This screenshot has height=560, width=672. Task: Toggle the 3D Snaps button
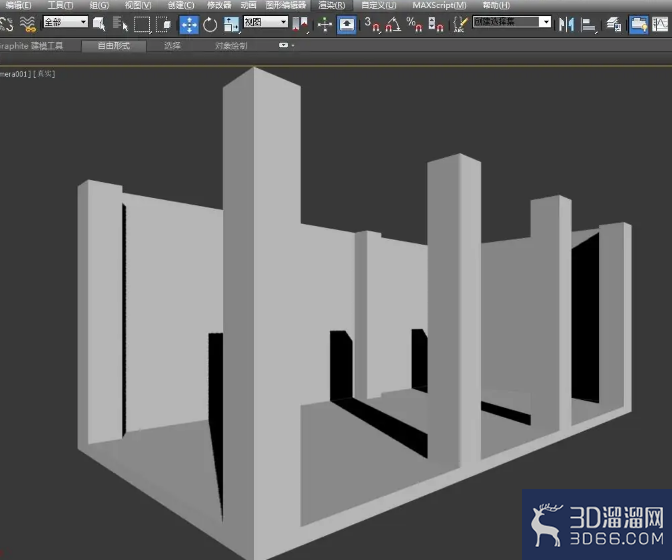tap(372, 24)
